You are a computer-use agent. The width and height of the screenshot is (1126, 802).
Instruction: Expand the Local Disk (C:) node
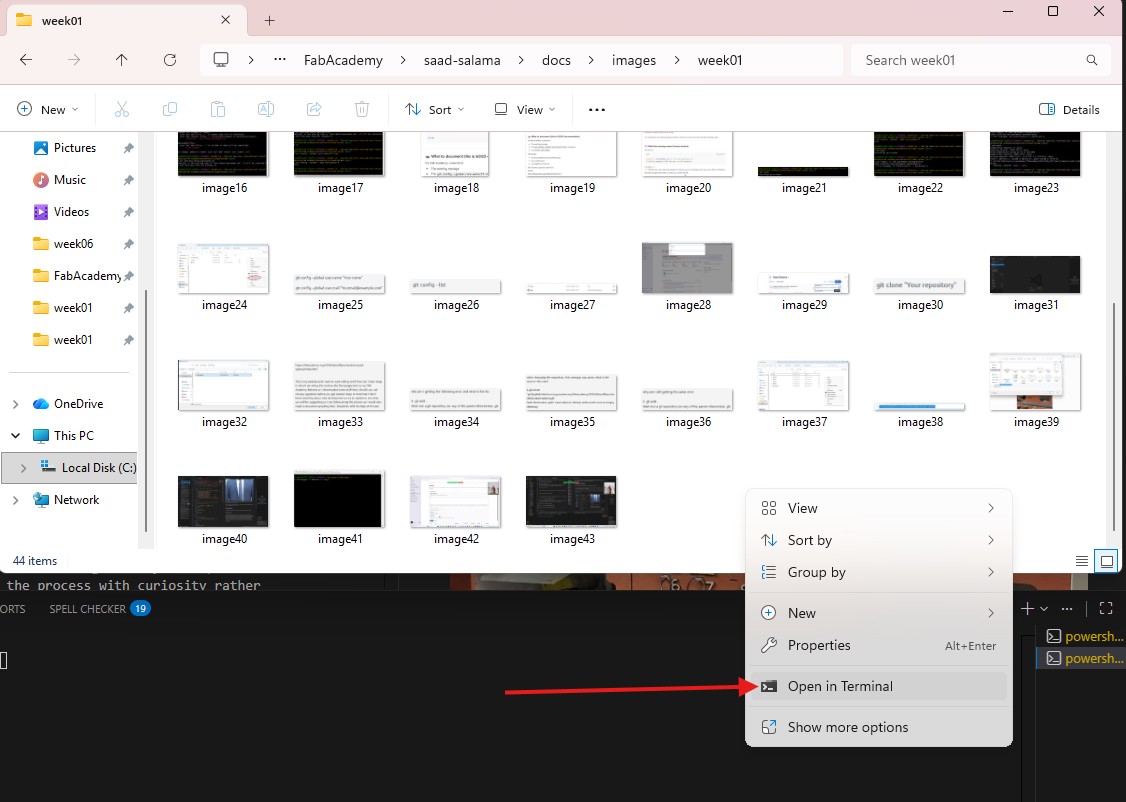click(24, 468)
